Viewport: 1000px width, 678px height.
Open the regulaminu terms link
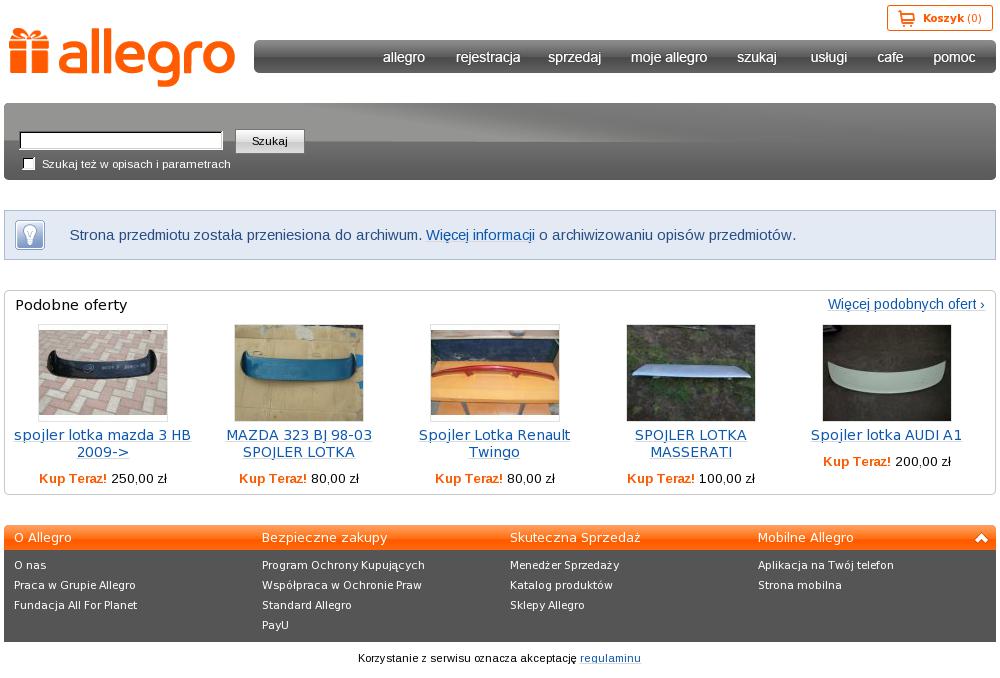(x=610, y=658)
